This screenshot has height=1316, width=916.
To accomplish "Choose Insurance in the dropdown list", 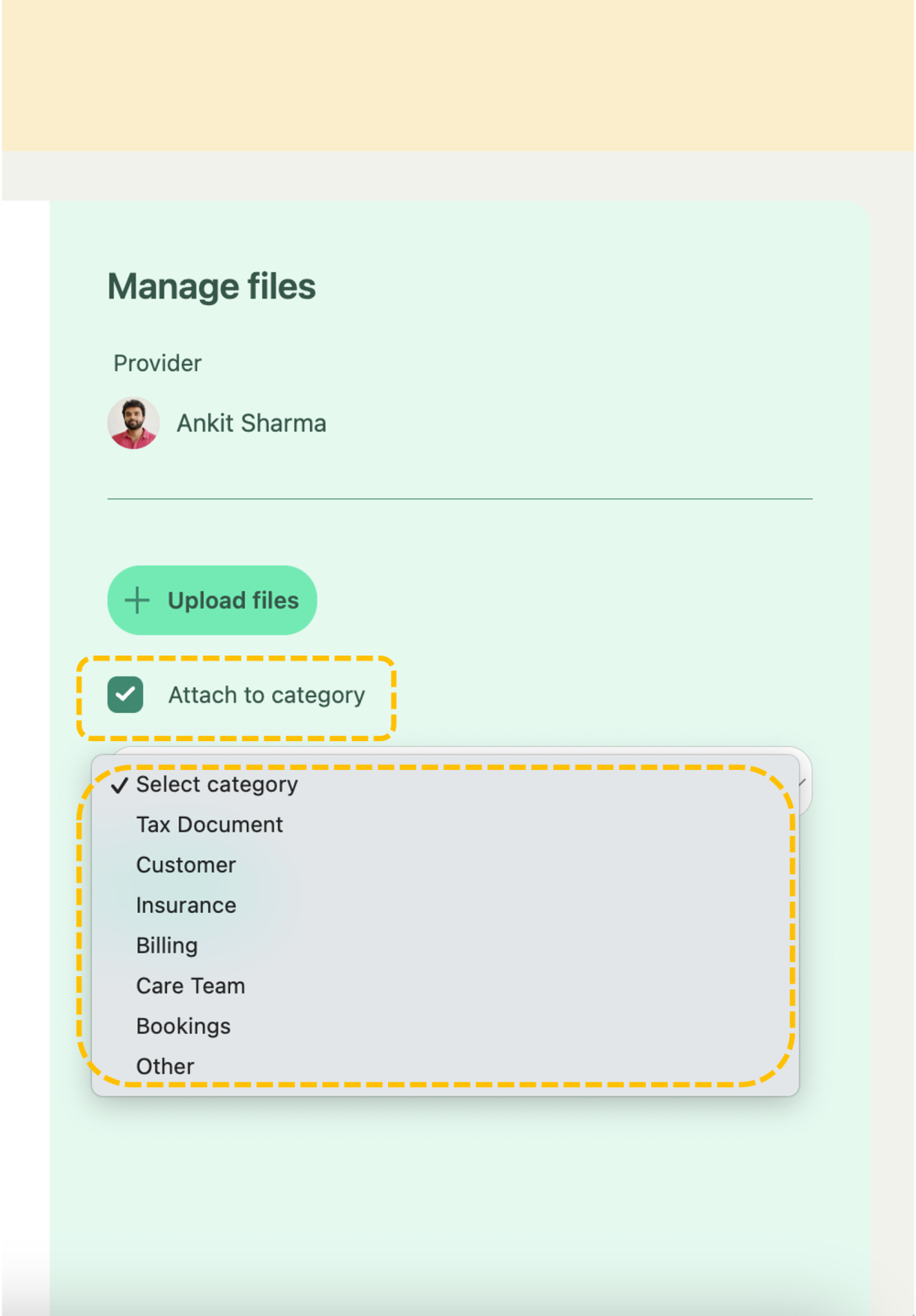I will tap(445, 906).
